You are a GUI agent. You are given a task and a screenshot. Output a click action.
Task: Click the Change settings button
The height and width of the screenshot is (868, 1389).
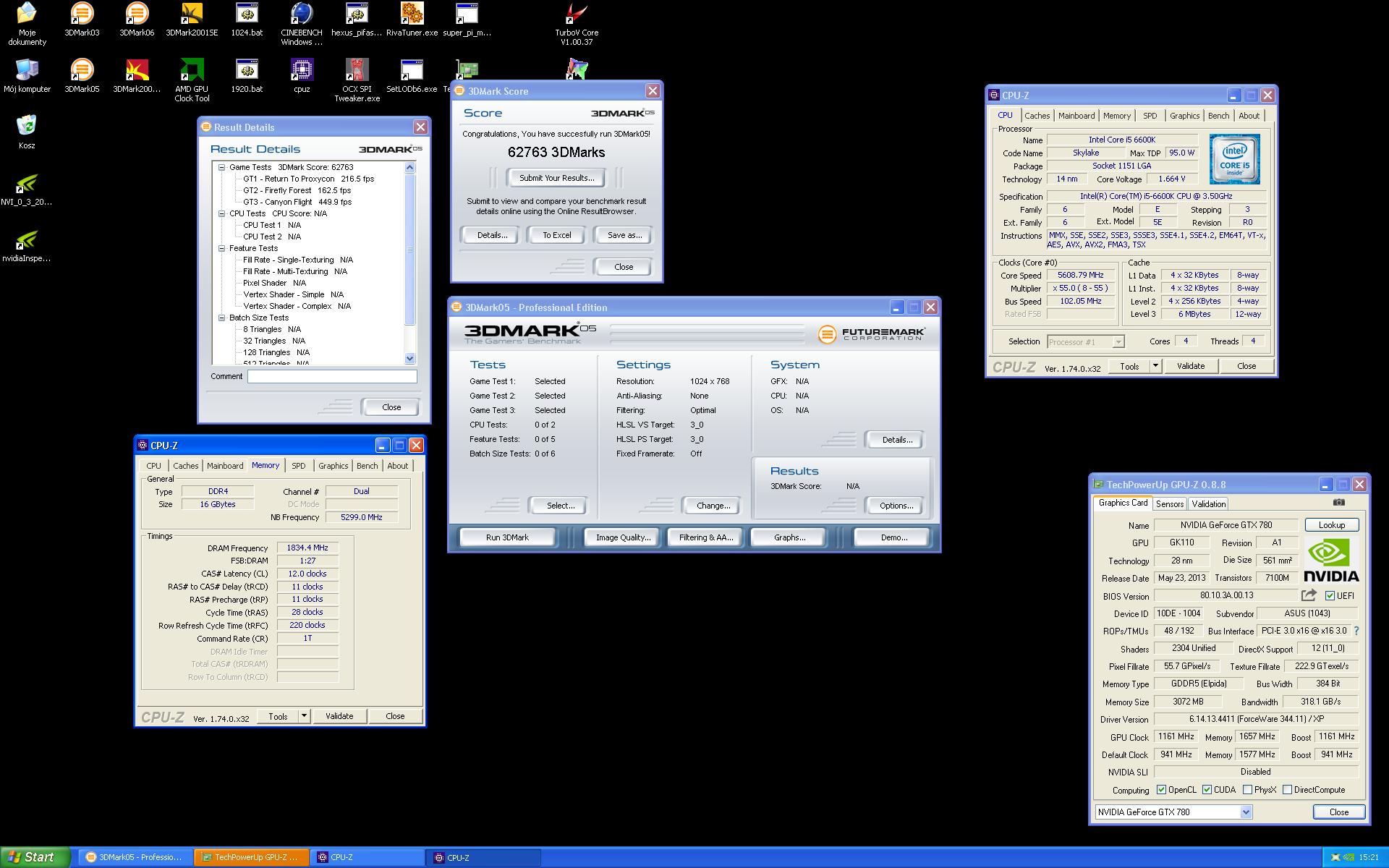pos(713,506)
